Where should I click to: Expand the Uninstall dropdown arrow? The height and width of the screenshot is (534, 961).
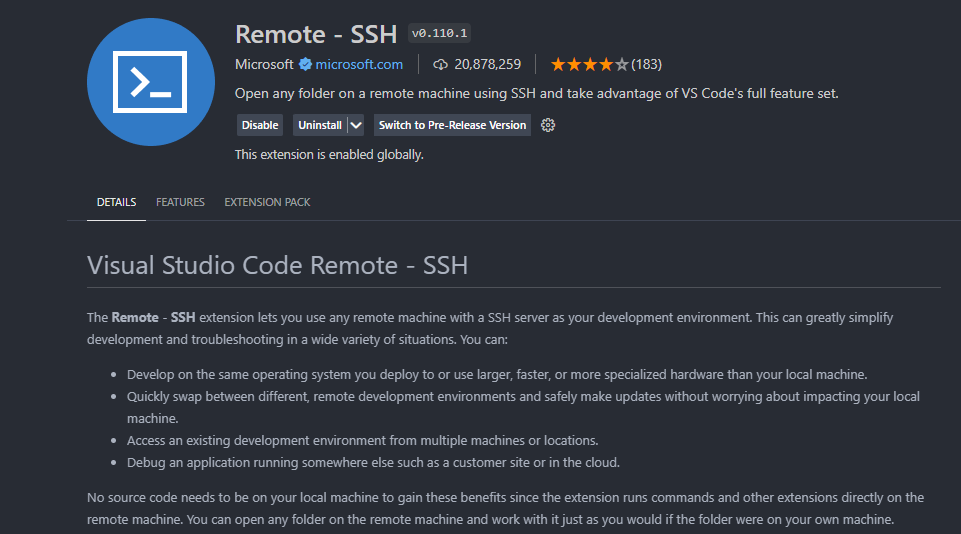pos(355,125)
